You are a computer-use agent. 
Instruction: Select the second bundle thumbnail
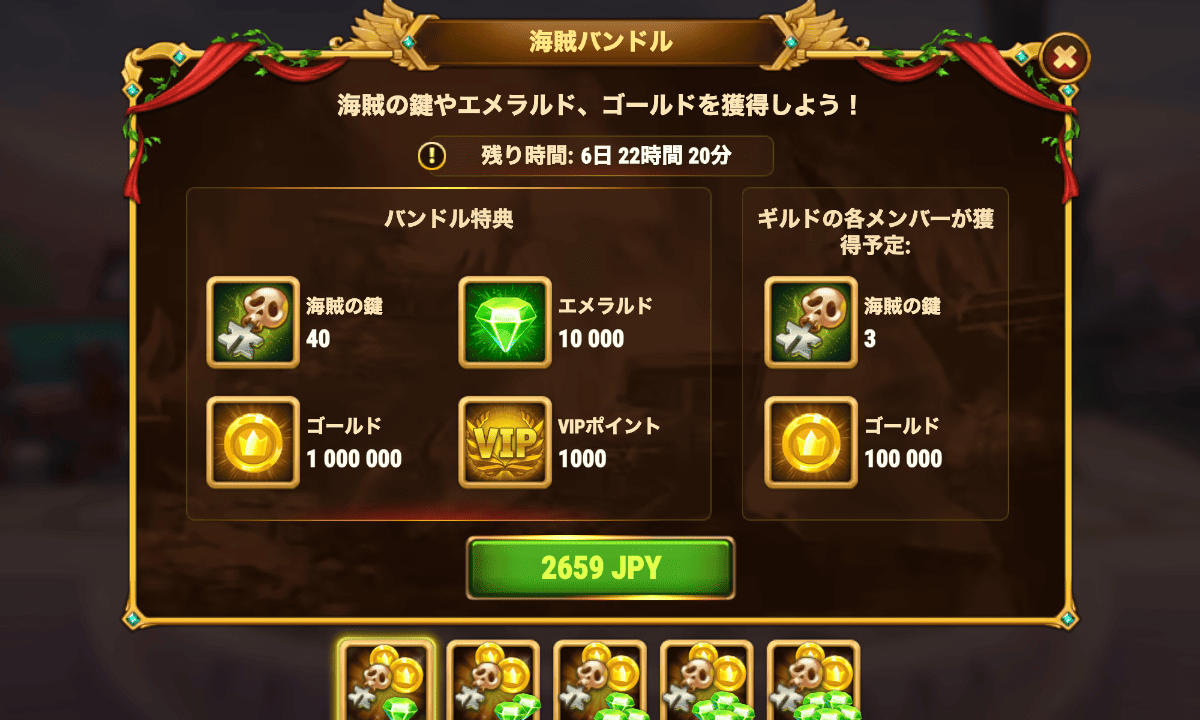(493, 680)
